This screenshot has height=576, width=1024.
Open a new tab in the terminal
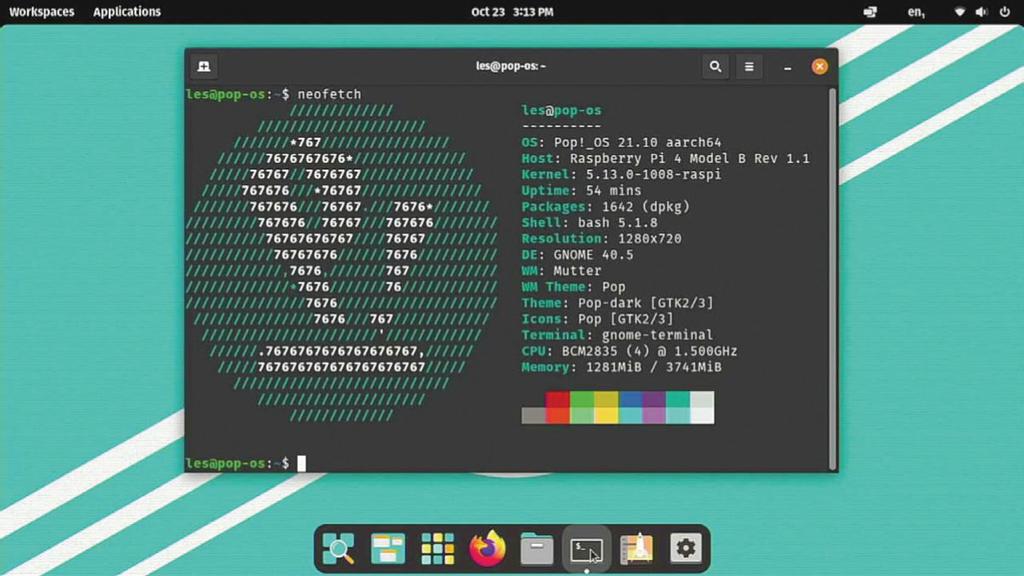point(204,67)
